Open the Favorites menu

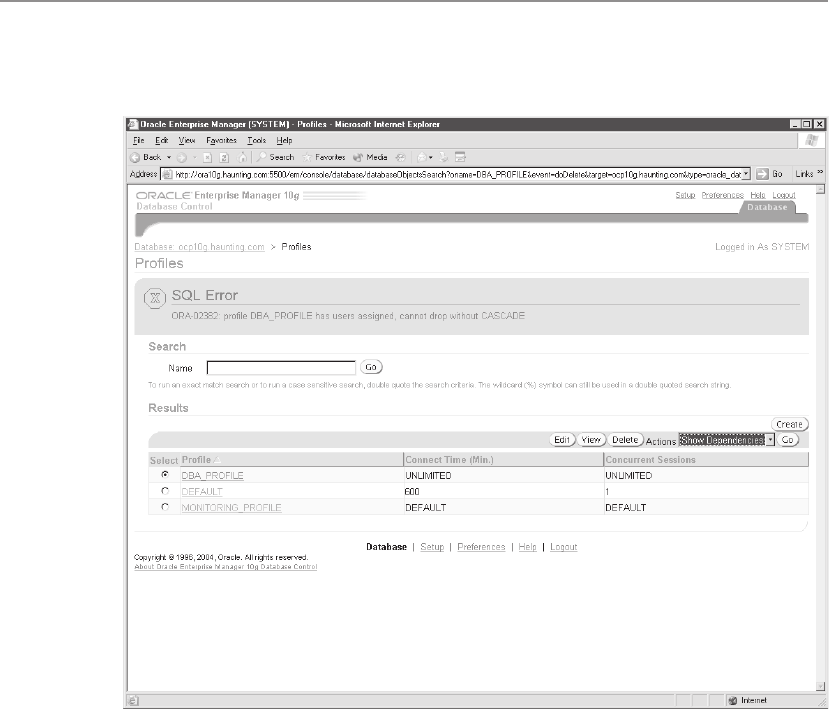point(221,140)
